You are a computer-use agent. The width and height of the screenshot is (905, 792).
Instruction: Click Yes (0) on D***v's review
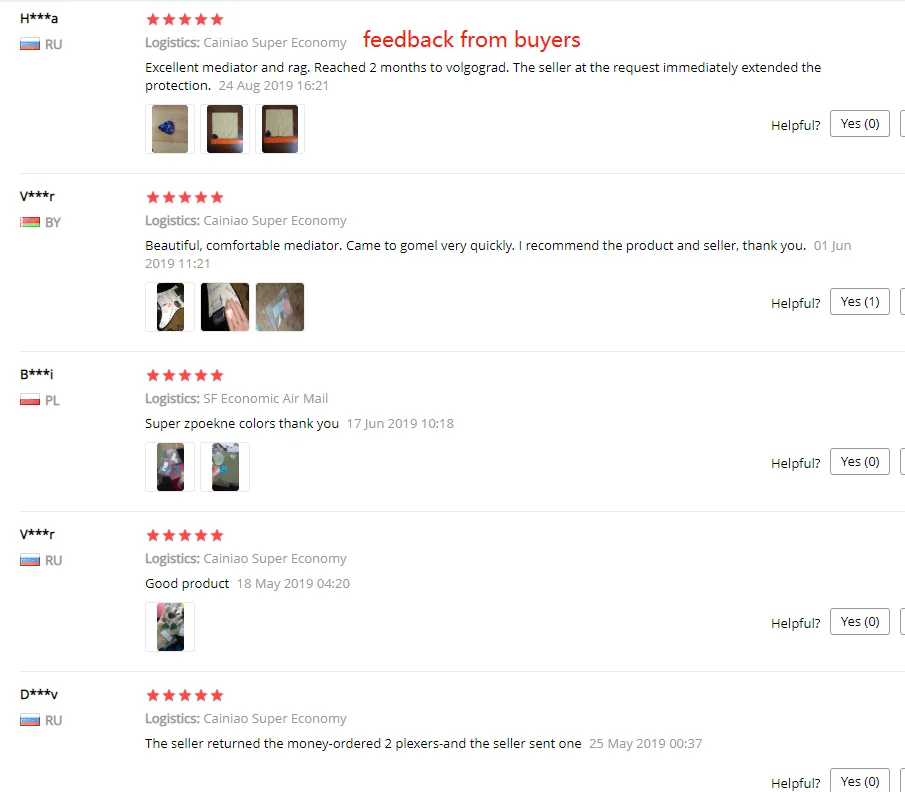[859, 780]
